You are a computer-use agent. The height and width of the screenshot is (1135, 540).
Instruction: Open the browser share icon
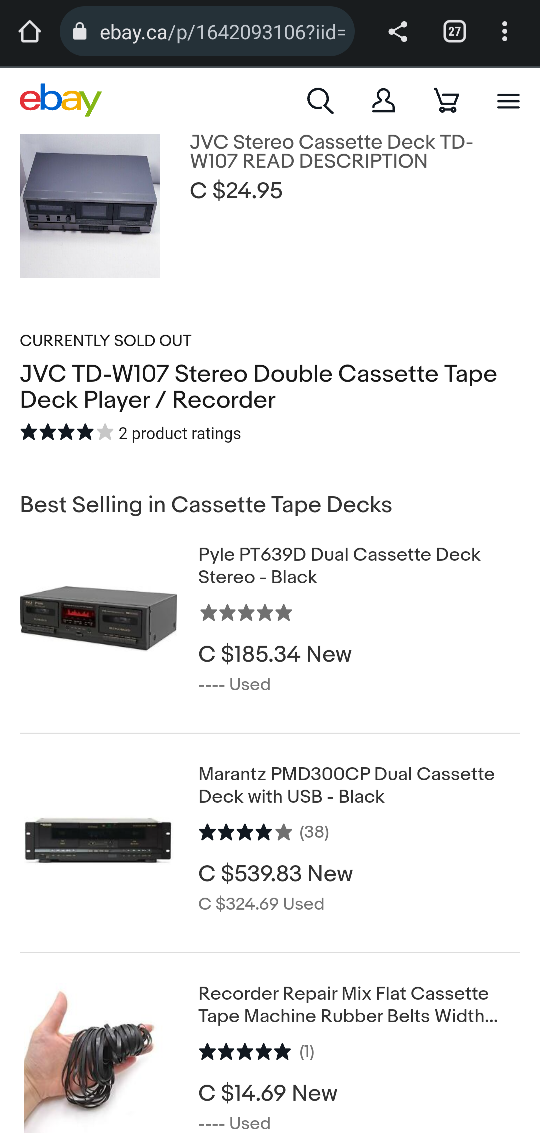pyautogui.click(x=397, y=32)
